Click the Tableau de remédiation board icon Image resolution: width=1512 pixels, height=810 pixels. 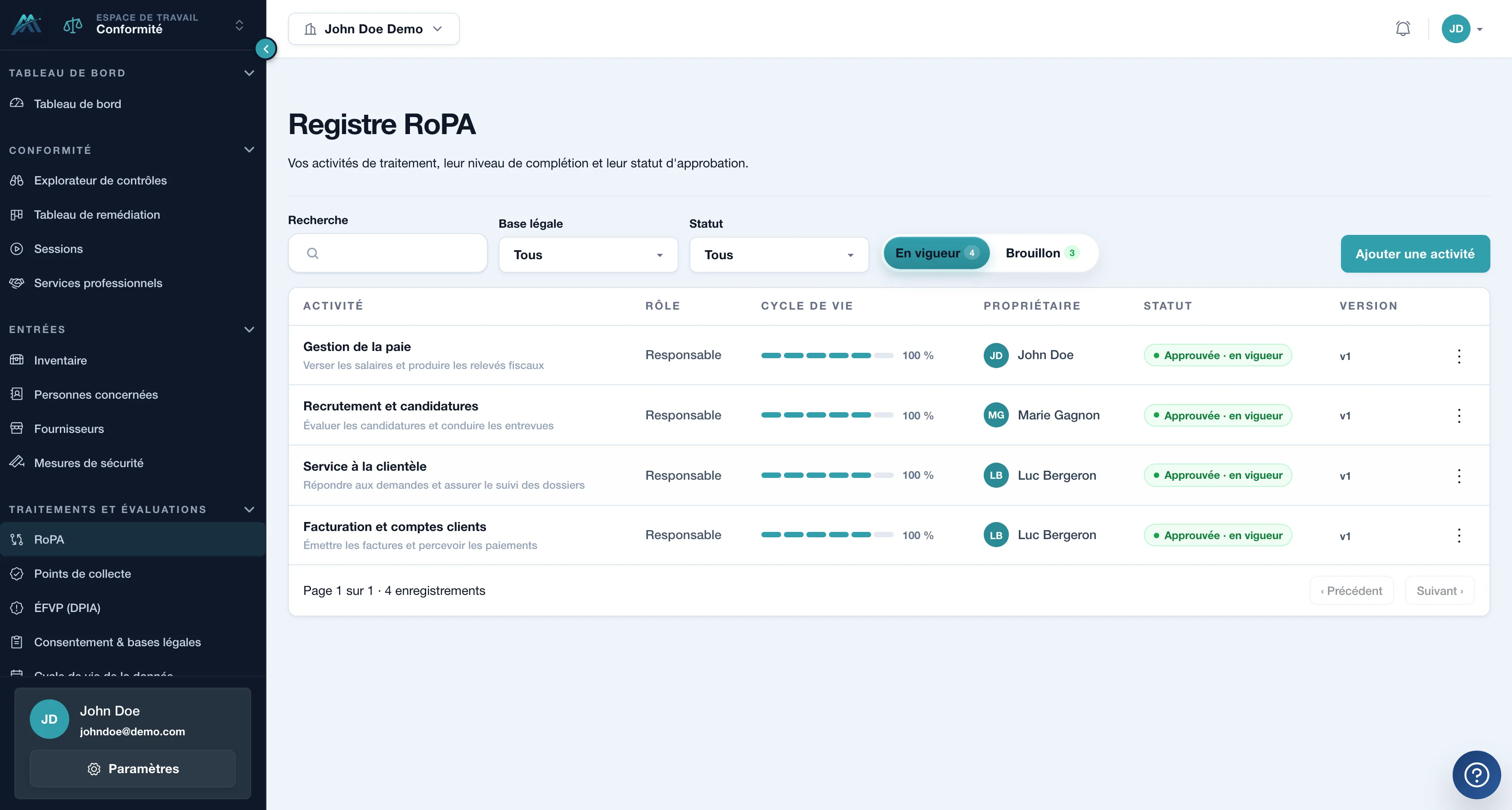point(17,214)
